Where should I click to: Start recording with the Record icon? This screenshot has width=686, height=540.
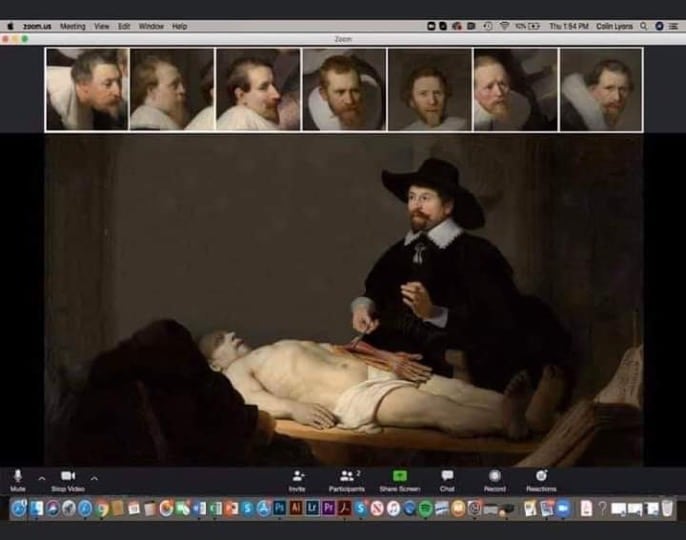[x=494, y=476]
